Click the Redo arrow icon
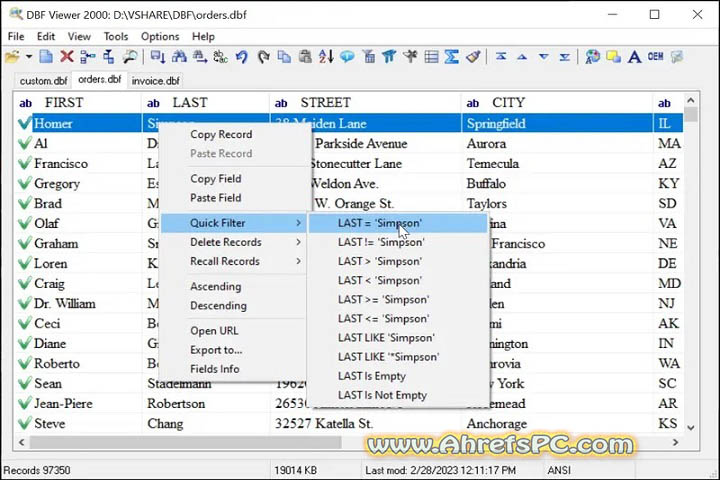 click(263, 57)
